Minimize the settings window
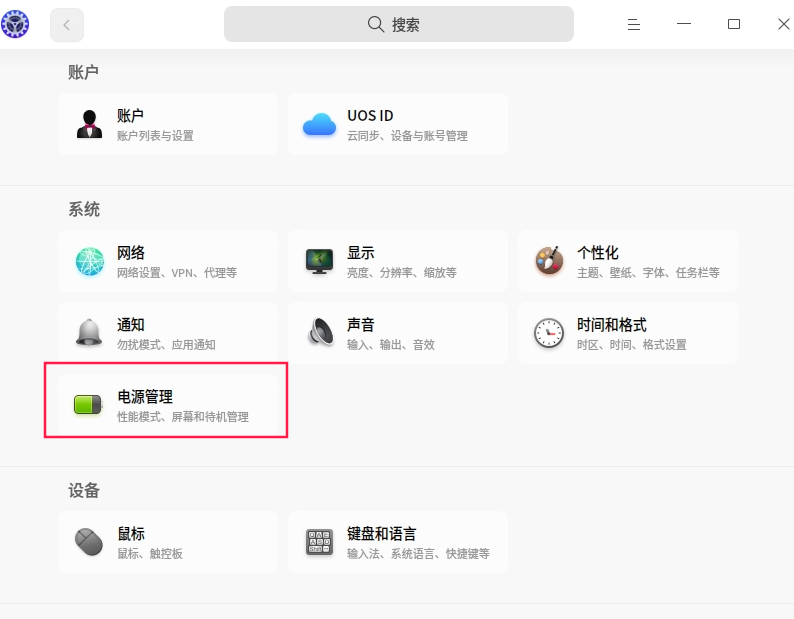The height and width of the screenshot is (619, 794). (684, 24)
